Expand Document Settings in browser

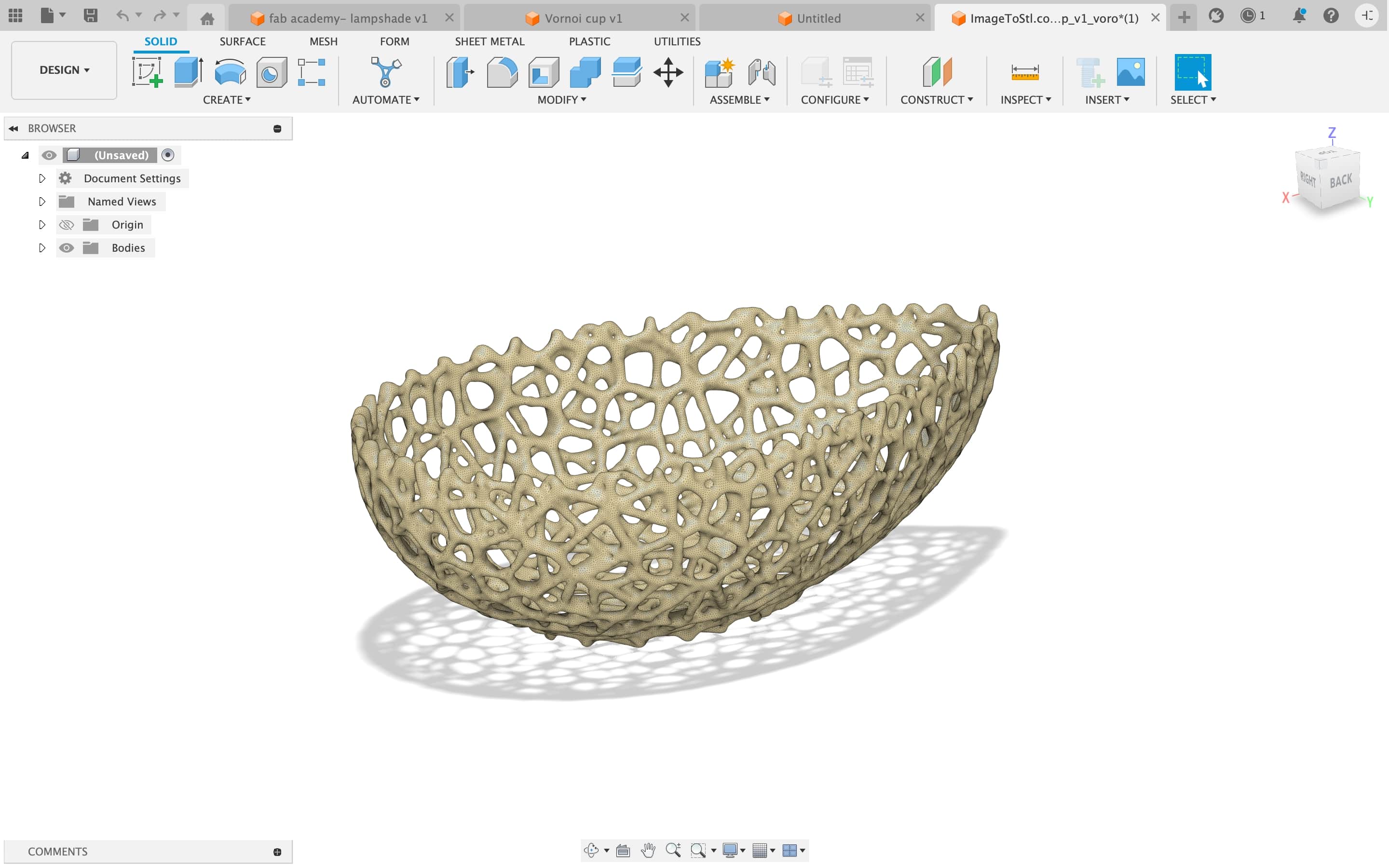42,178
